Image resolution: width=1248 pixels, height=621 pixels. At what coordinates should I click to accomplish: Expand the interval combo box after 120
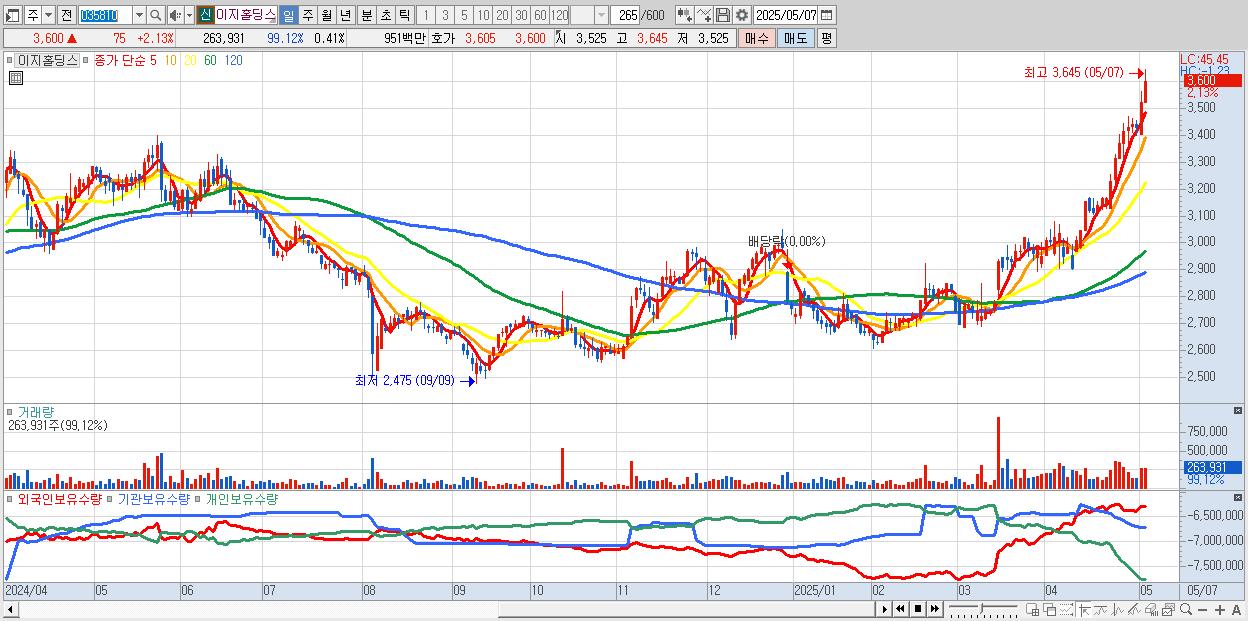[601, 15]
